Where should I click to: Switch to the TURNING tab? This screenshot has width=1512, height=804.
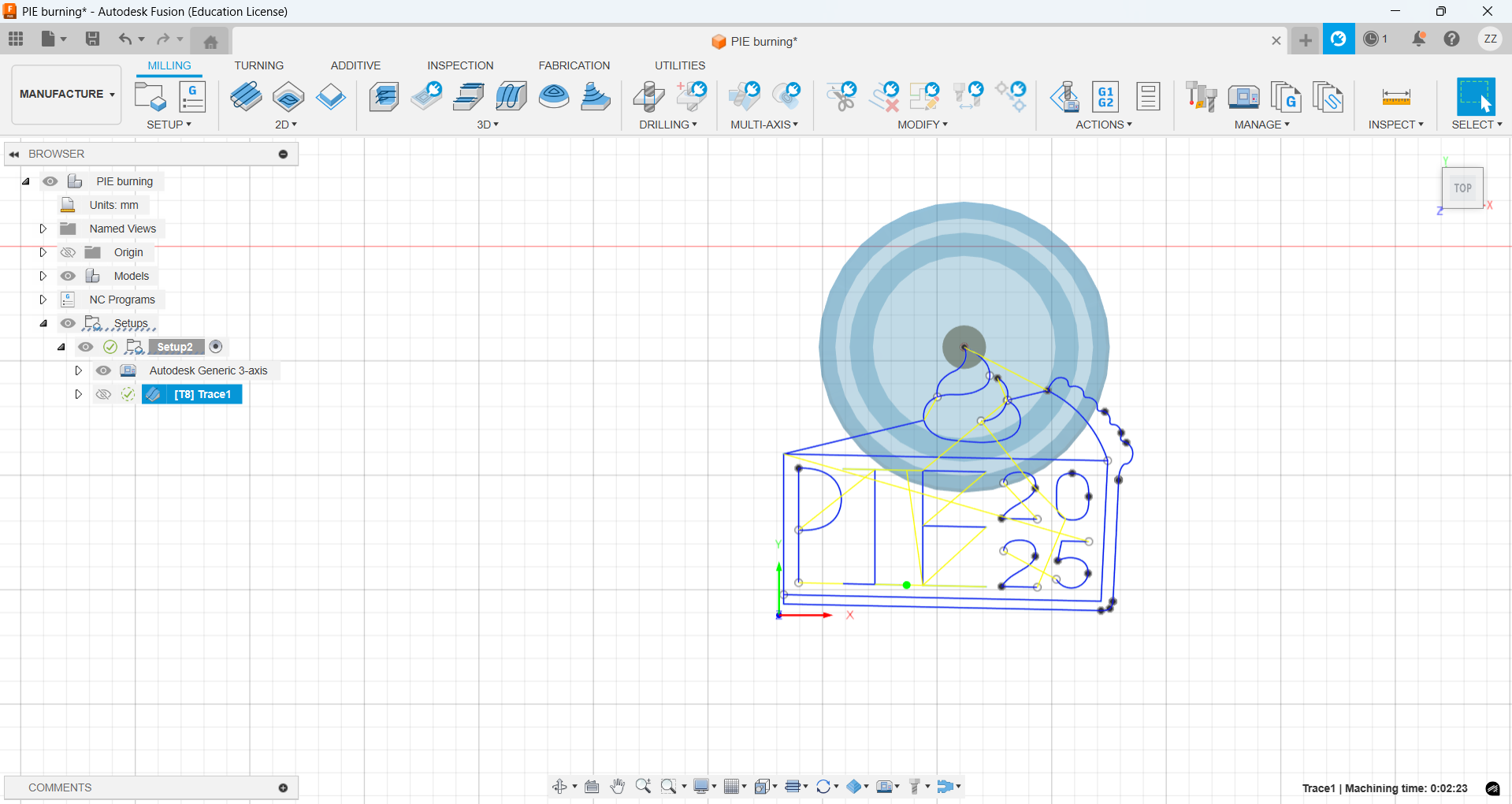[x=258, y=65]
